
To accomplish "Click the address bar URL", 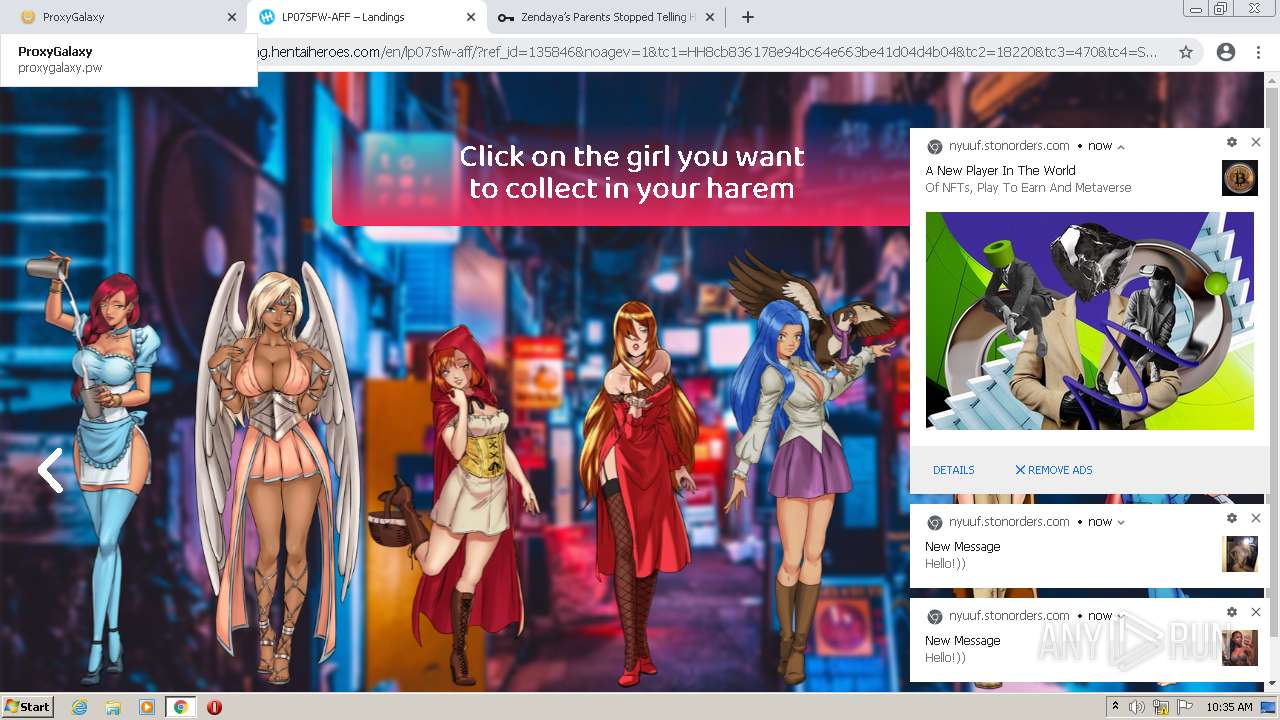I will pos(708,52).
